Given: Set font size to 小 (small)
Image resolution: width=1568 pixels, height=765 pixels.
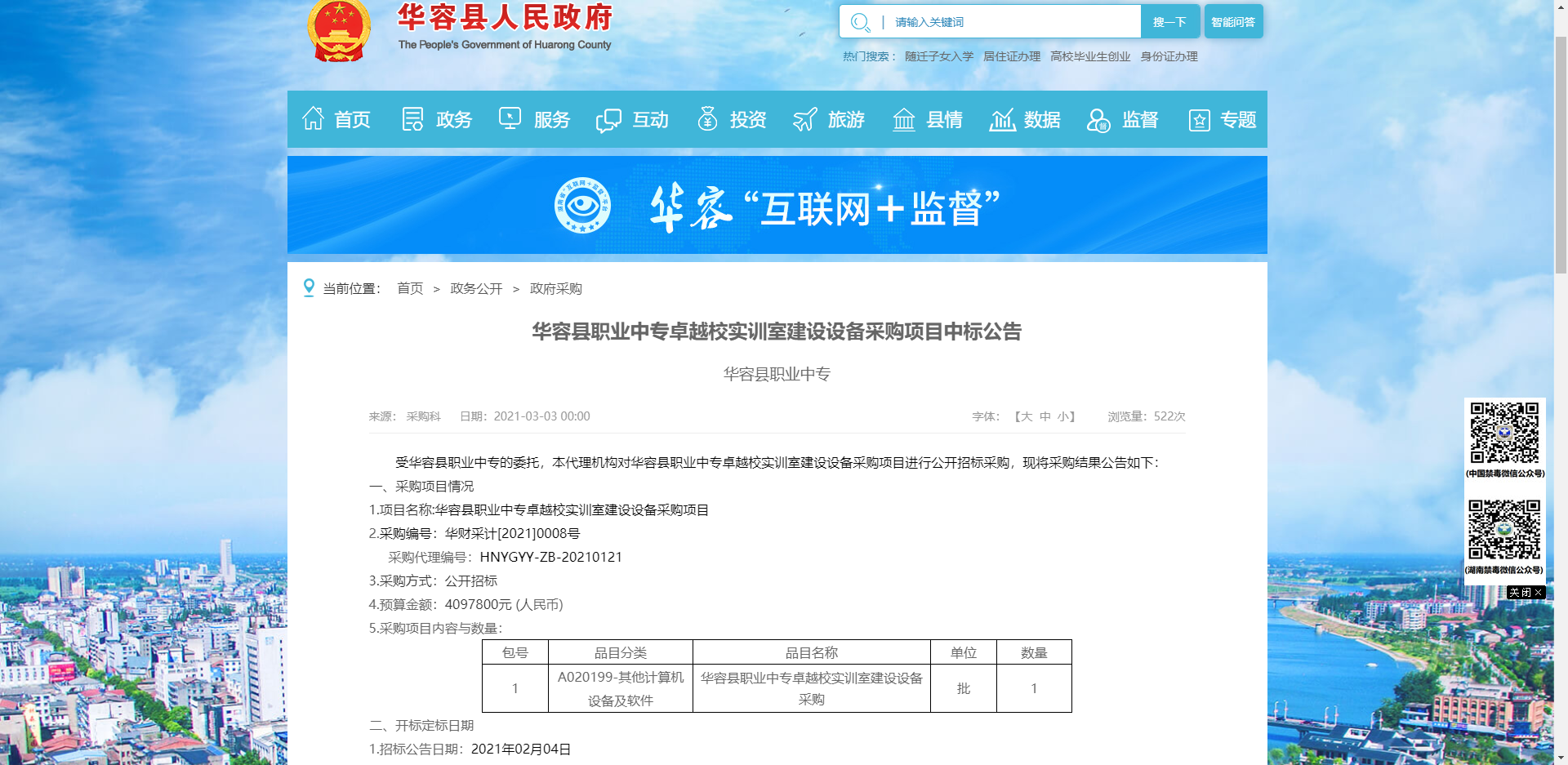Looking at the screenshot, I should [1063, 416].
